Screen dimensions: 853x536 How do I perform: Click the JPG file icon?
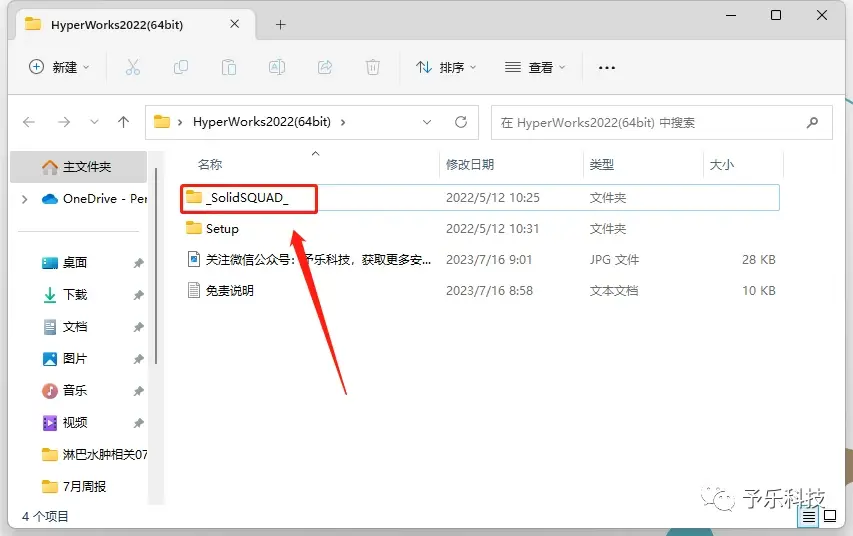[x=194, y=259]
